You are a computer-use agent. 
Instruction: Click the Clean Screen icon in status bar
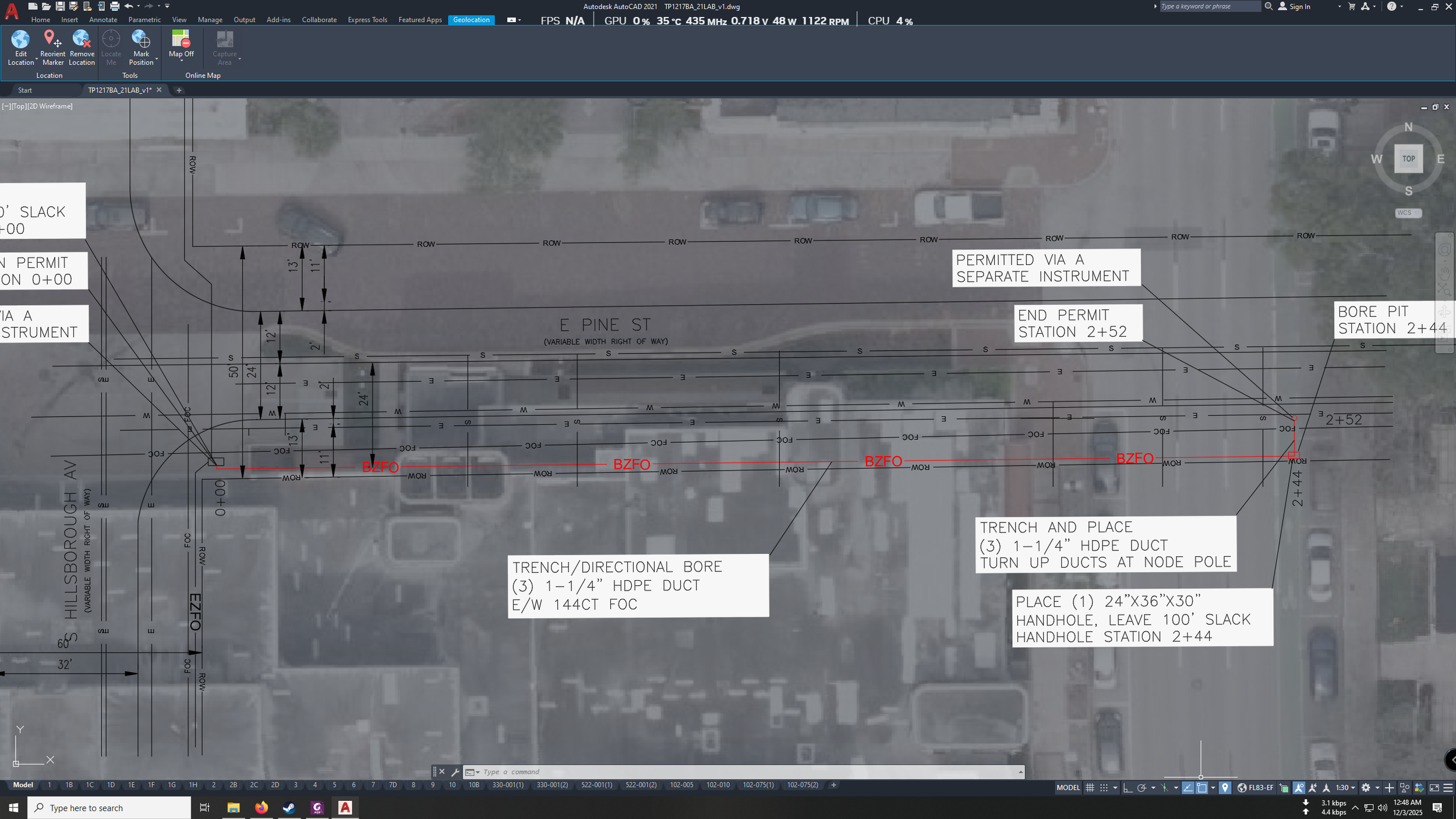(1434, 788)
